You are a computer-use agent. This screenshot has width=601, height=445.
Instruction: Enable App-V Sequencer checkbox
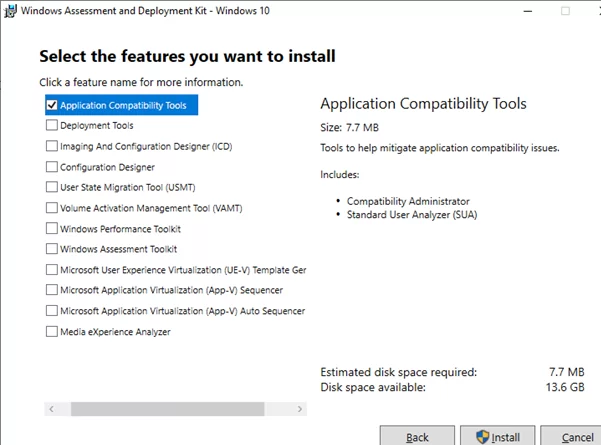click(52, 290)
